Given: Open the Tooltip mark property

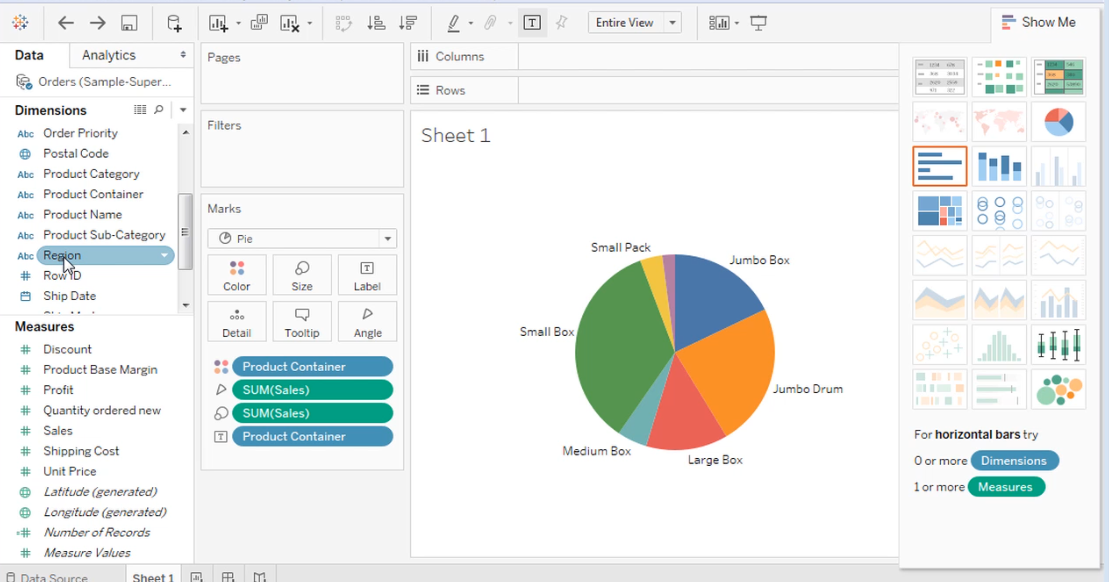Looking at the screenshot, I should (302, 321).
